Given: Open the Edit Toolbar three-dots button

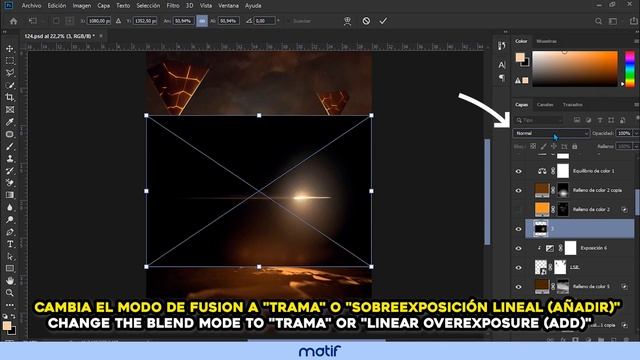Looking at the screenshot, I should coord(10,305).
